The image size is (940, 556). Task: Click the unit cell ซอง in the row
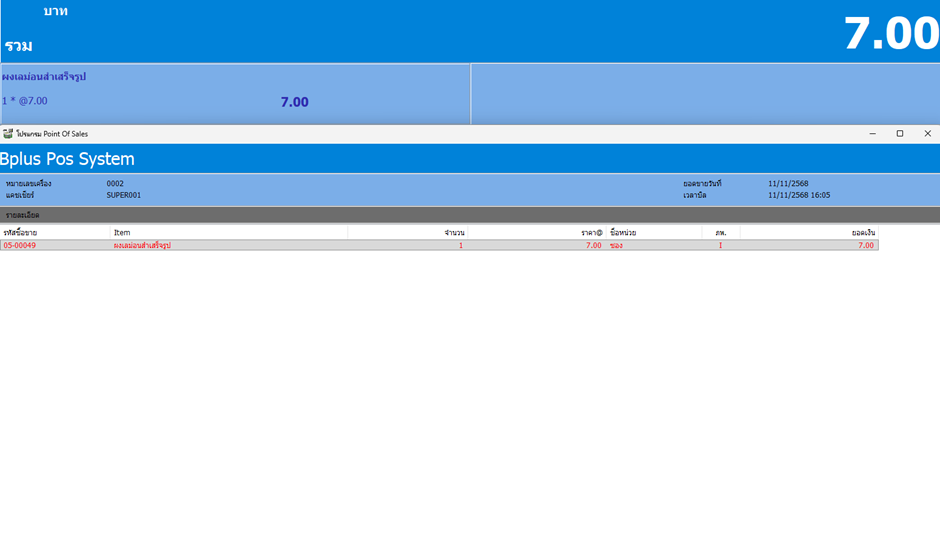617,245
